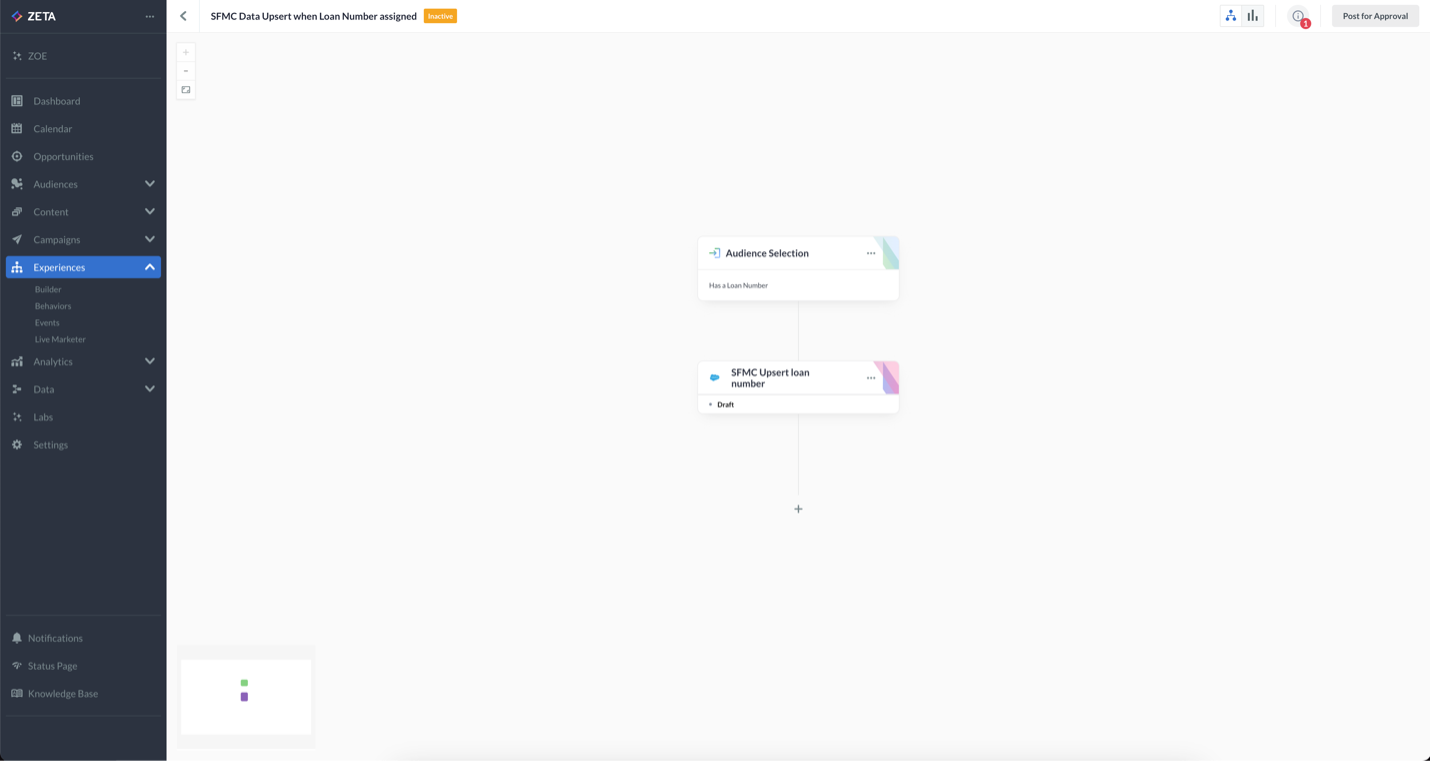
Task: Open the Knowledge Base link
Action: [x=62, y=693]
